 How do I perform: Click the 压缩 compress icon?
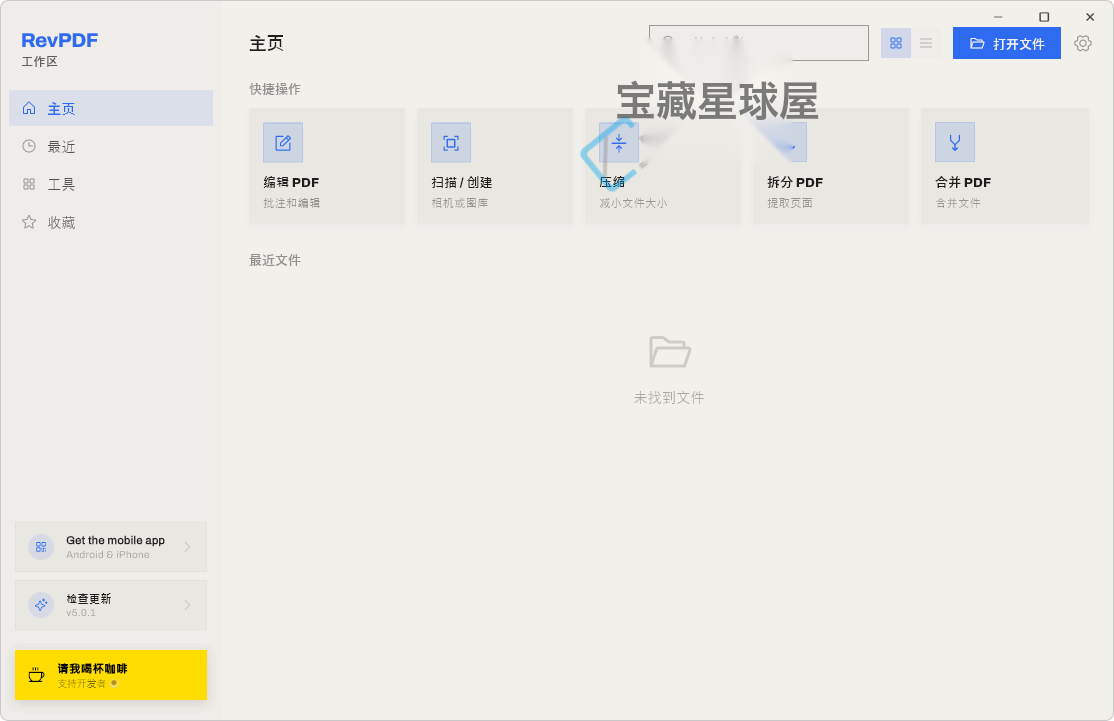click(x=619, y=143)
